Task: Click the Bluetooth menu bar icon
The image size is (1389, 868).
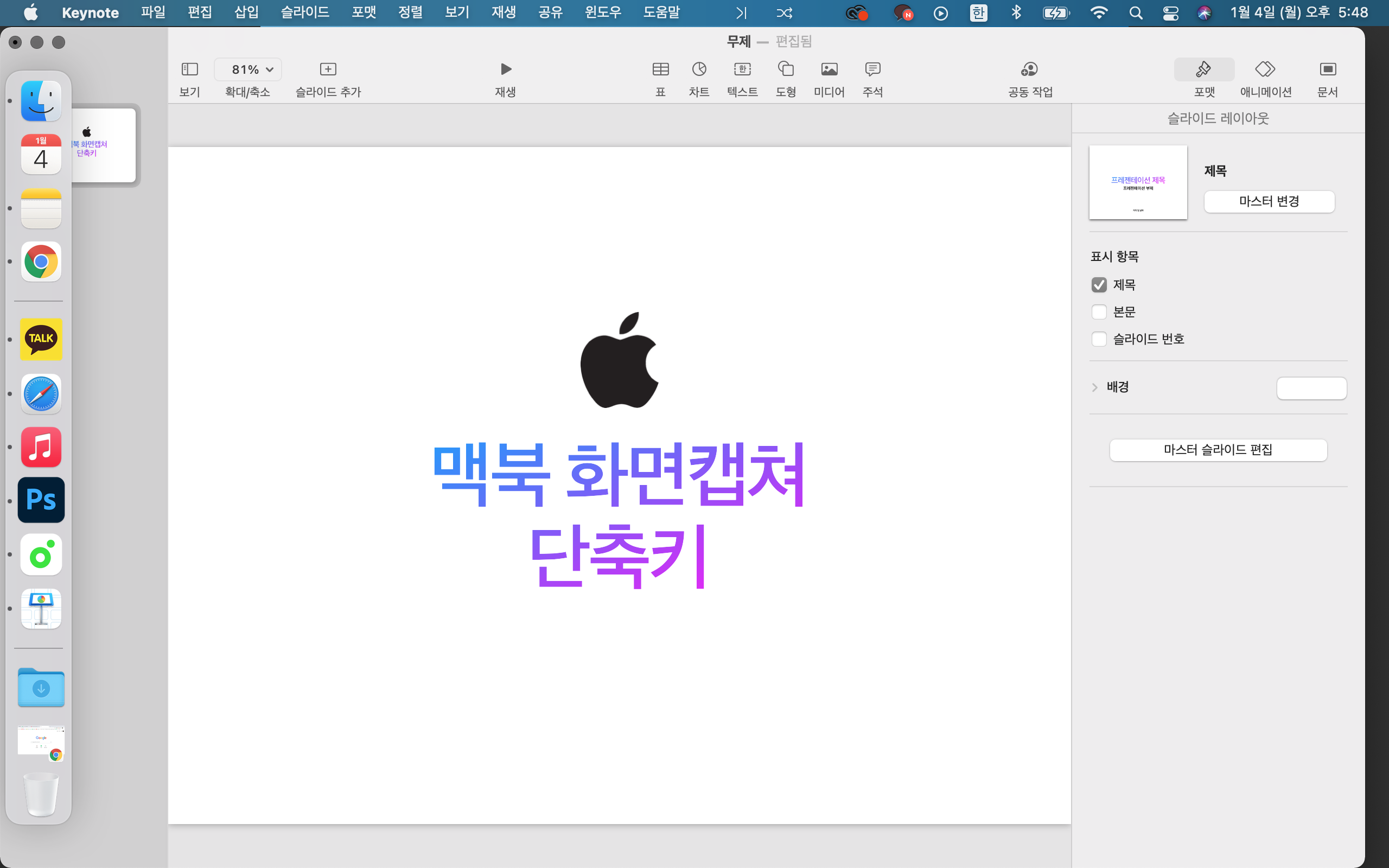Action: click(1016, 12)
